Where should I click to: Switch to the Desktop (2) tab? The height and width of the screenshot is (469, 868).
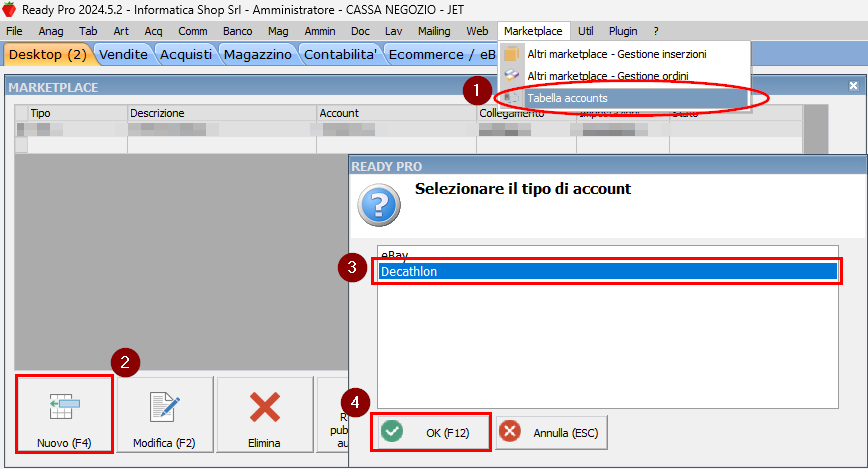pyautogui.click(x=48, y=54)
